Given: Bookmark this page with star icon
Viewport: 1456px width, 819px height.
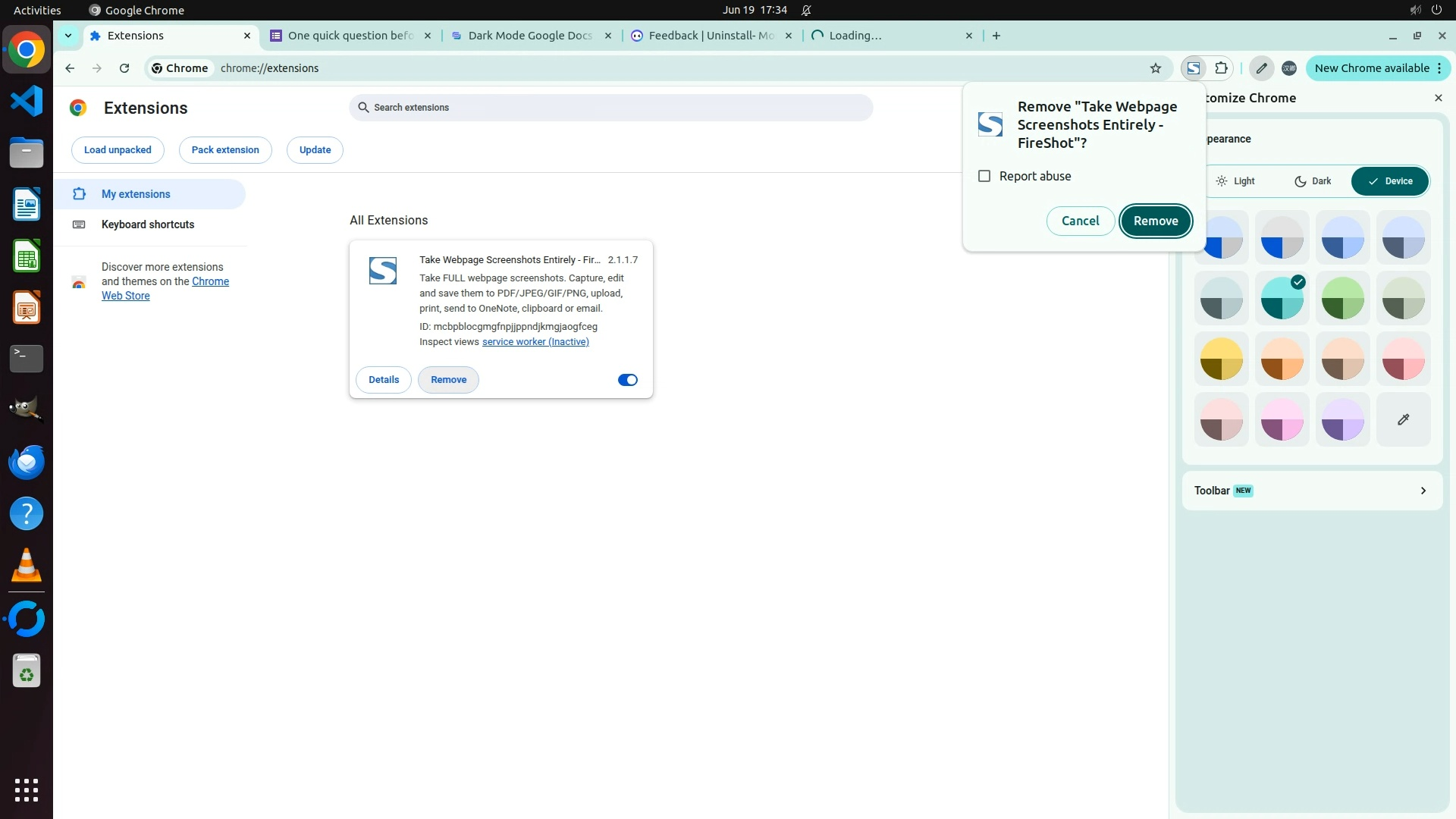Looking at the screenshot, I should 1155,68.
